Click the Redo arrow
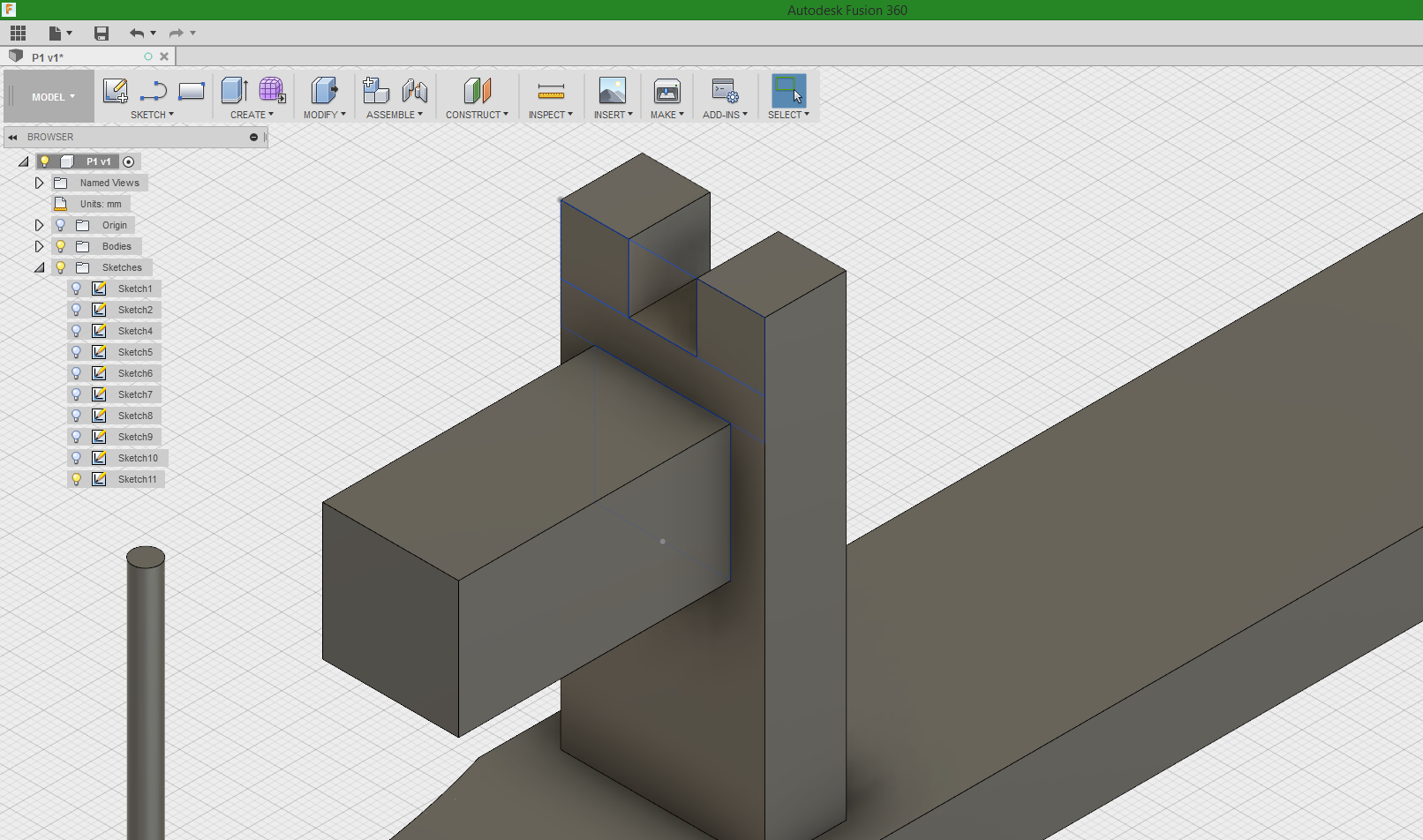1423x840 pixels. (x=177, y=34)
